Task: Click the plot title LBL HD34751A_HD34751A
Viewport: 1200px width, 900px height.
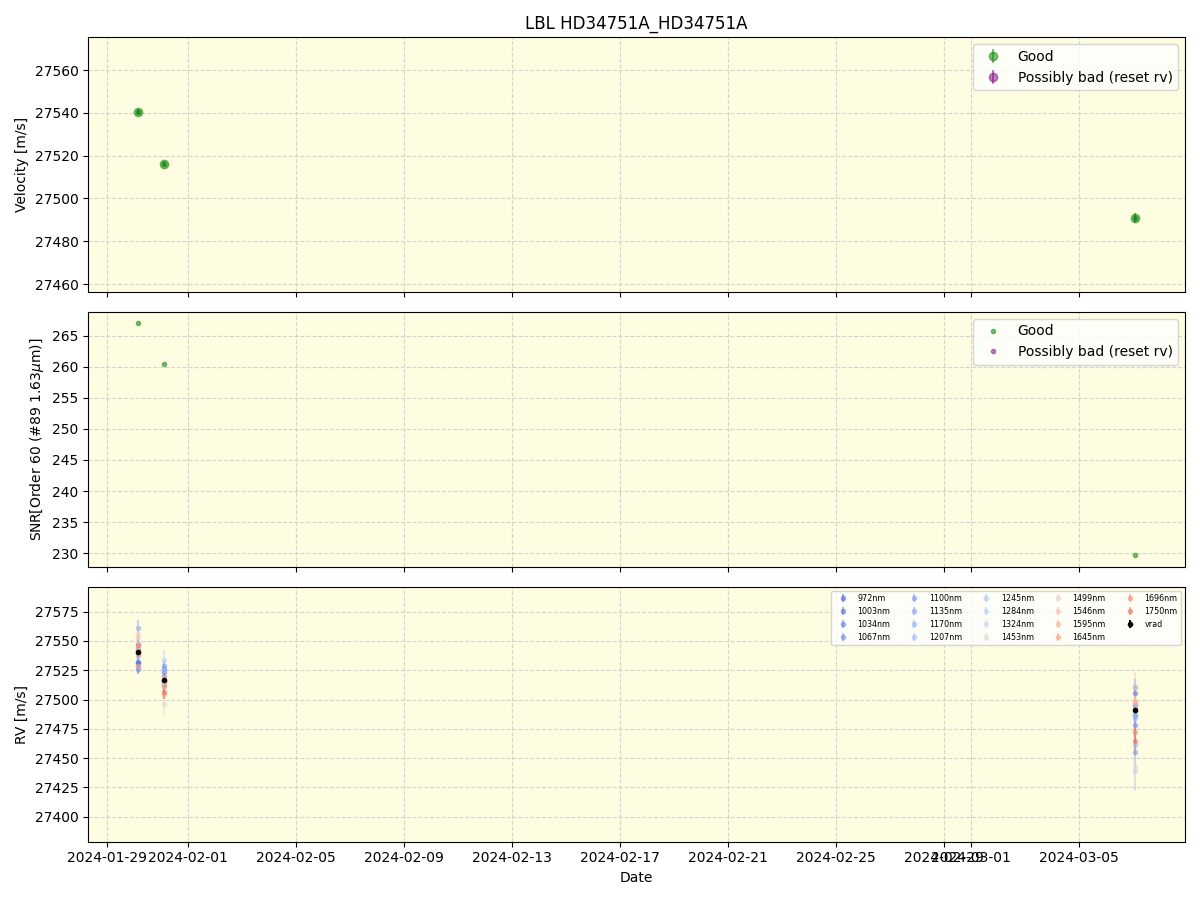Action: 636,23
